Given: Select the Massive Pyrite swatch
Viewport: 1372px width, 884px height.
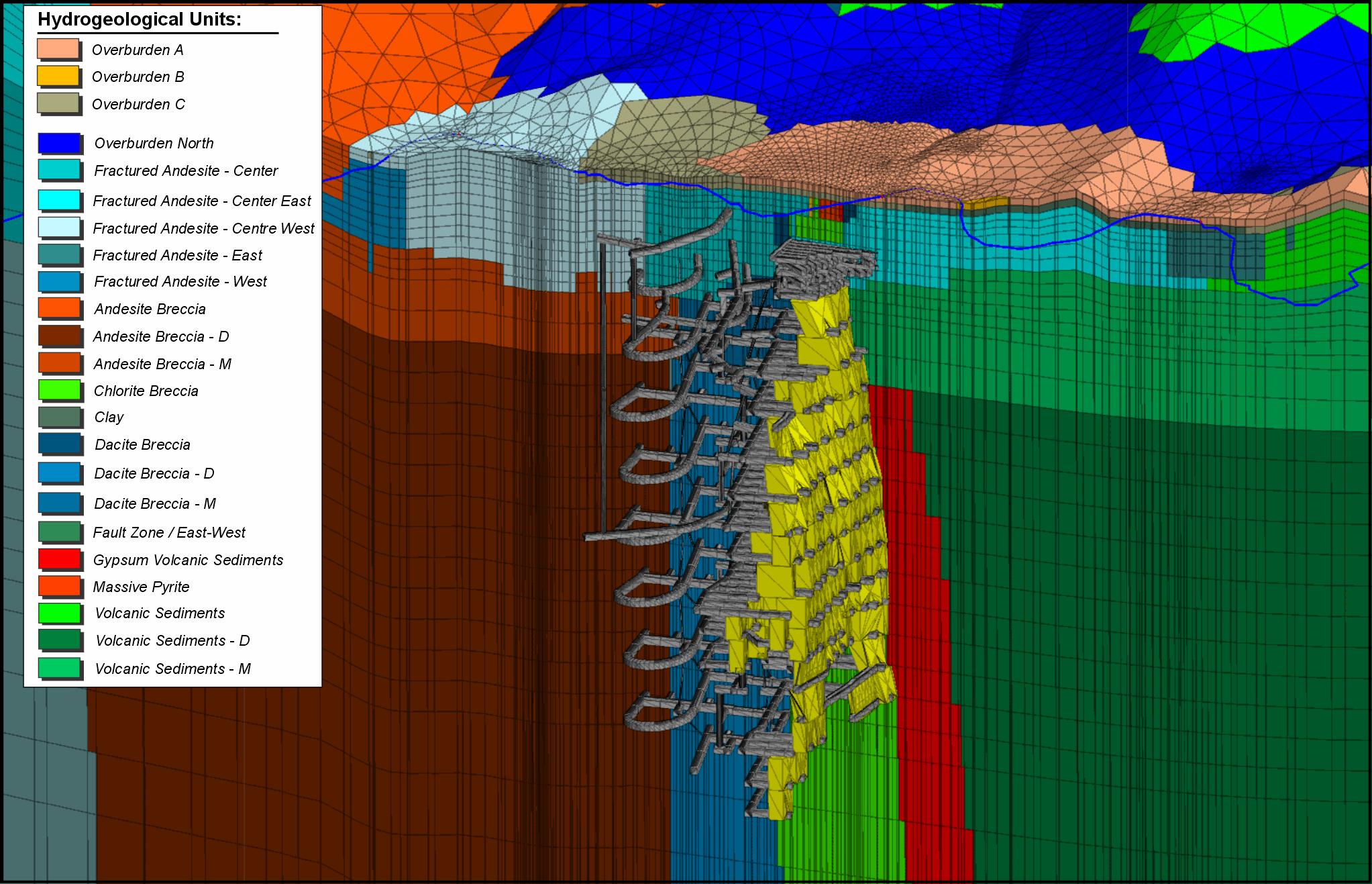Looking at the screenshot, I should [60, 586].
